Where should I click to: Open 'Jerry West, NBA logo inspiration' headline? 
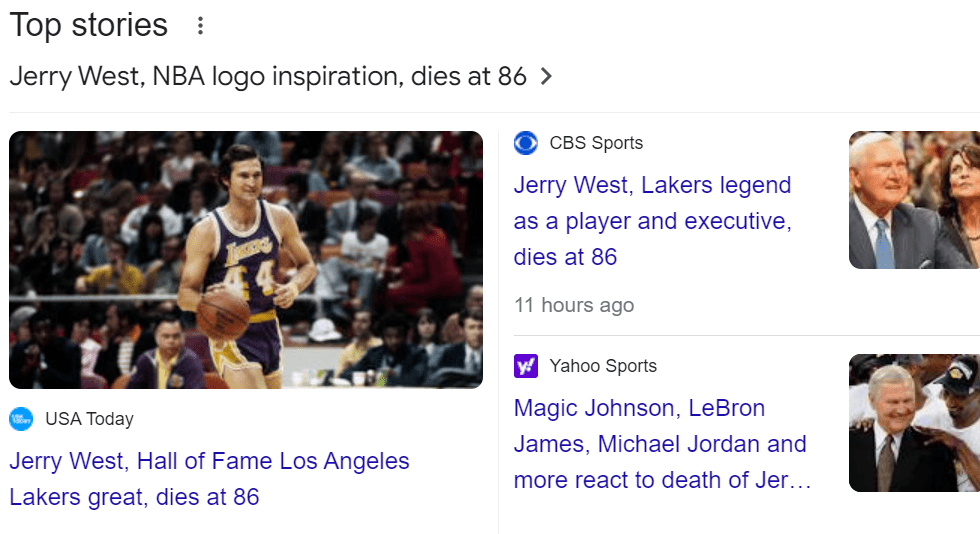tap(267, 76)
